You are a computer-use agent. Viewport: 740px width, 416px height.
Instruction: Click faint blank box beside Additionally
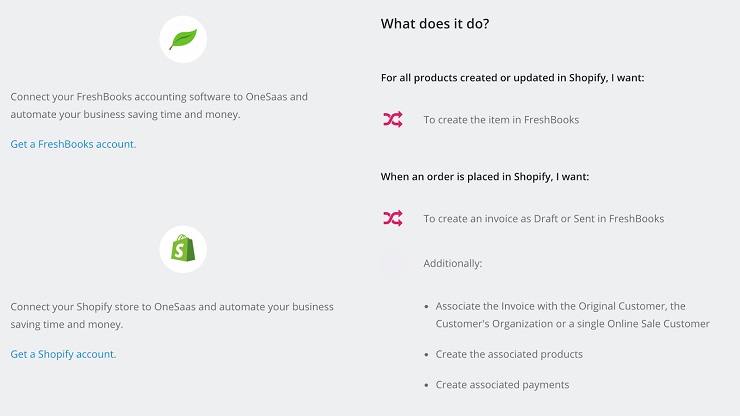pyautogui.click(x=393, y=263)
